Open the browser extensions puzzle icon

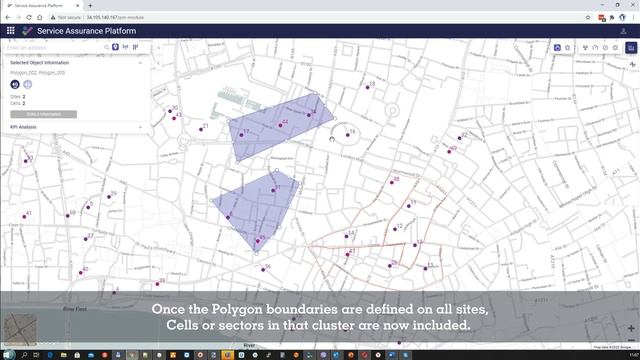pos(612,18)
